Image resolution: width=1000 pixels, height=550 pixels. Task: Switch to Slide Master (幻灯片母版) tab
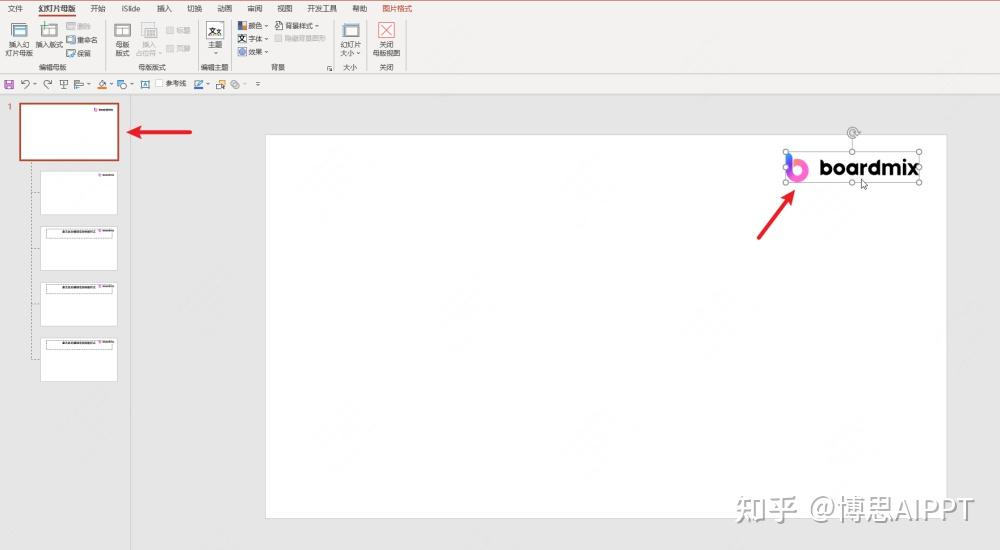pyautogui.click(x=57, y=8)
